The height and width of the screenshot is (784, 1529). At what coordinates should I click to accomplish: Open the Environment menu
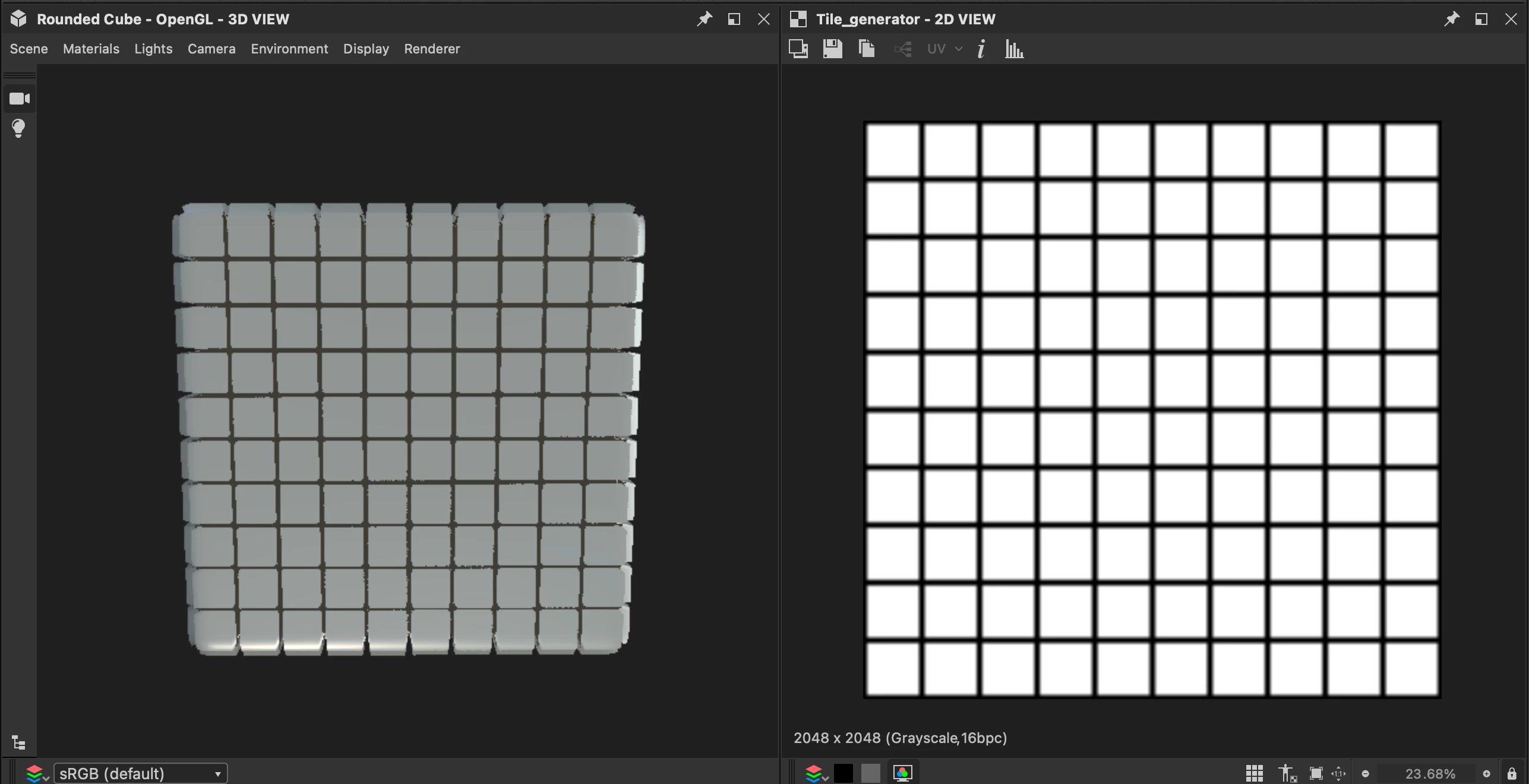tap(289, 49)
